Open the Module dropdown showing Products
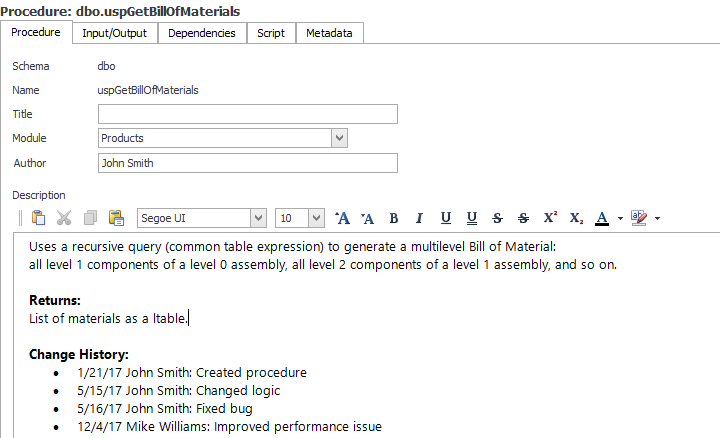720x438 pixels. click(339, 138)
